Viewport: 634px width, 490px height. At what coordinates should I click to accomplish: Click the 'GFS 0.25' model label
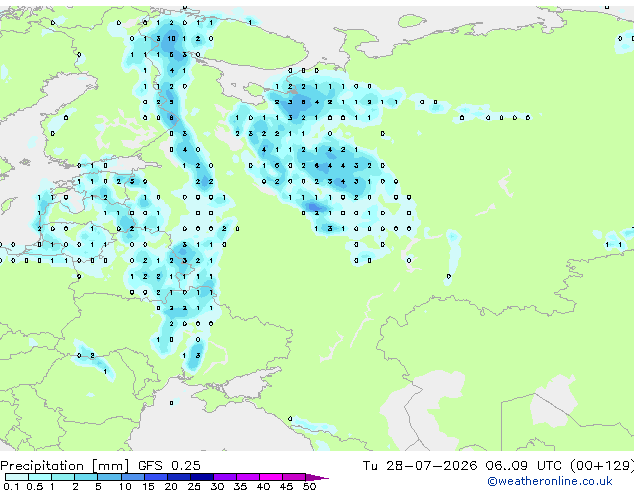tap(169, 466)
